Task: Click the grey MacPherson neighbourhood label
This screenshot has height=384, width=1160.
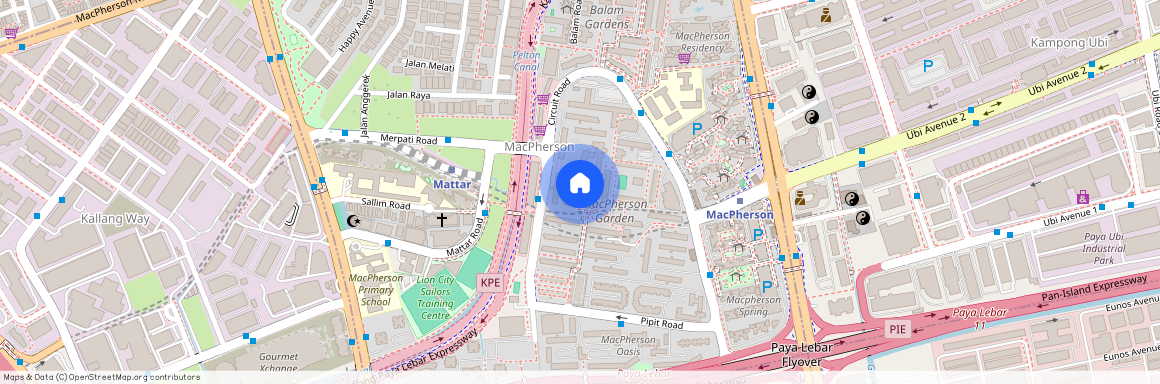Action: point(539,147)
